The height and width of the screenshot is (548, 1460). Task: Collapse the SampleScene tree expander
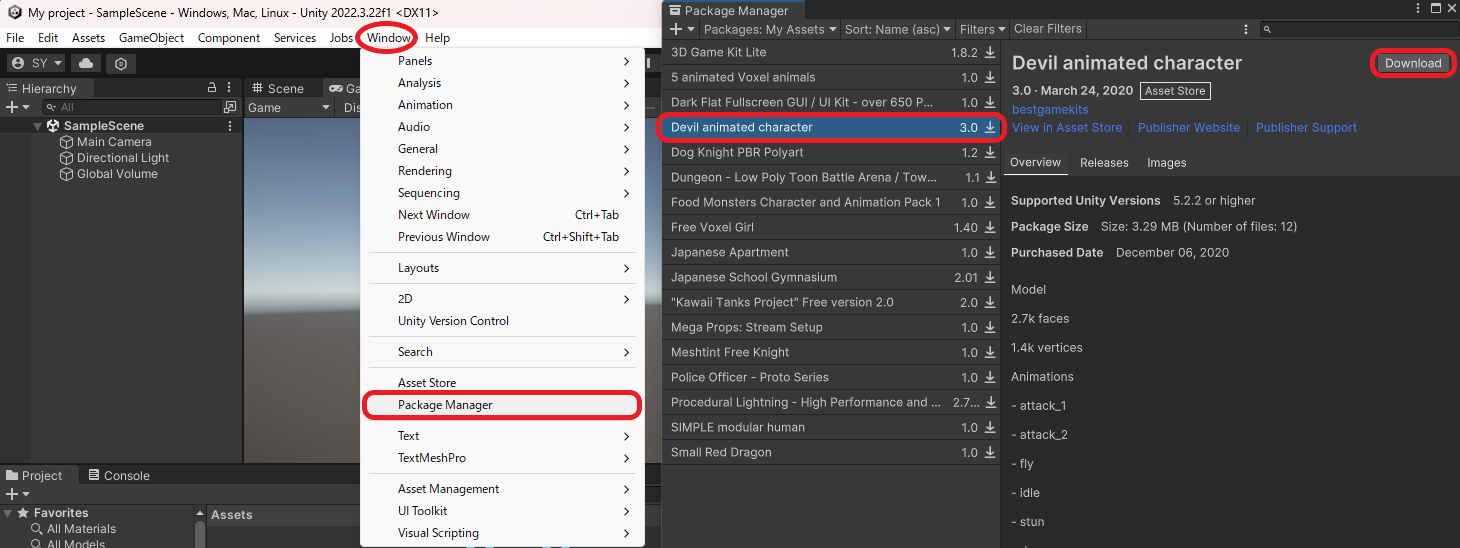[38, 126]
